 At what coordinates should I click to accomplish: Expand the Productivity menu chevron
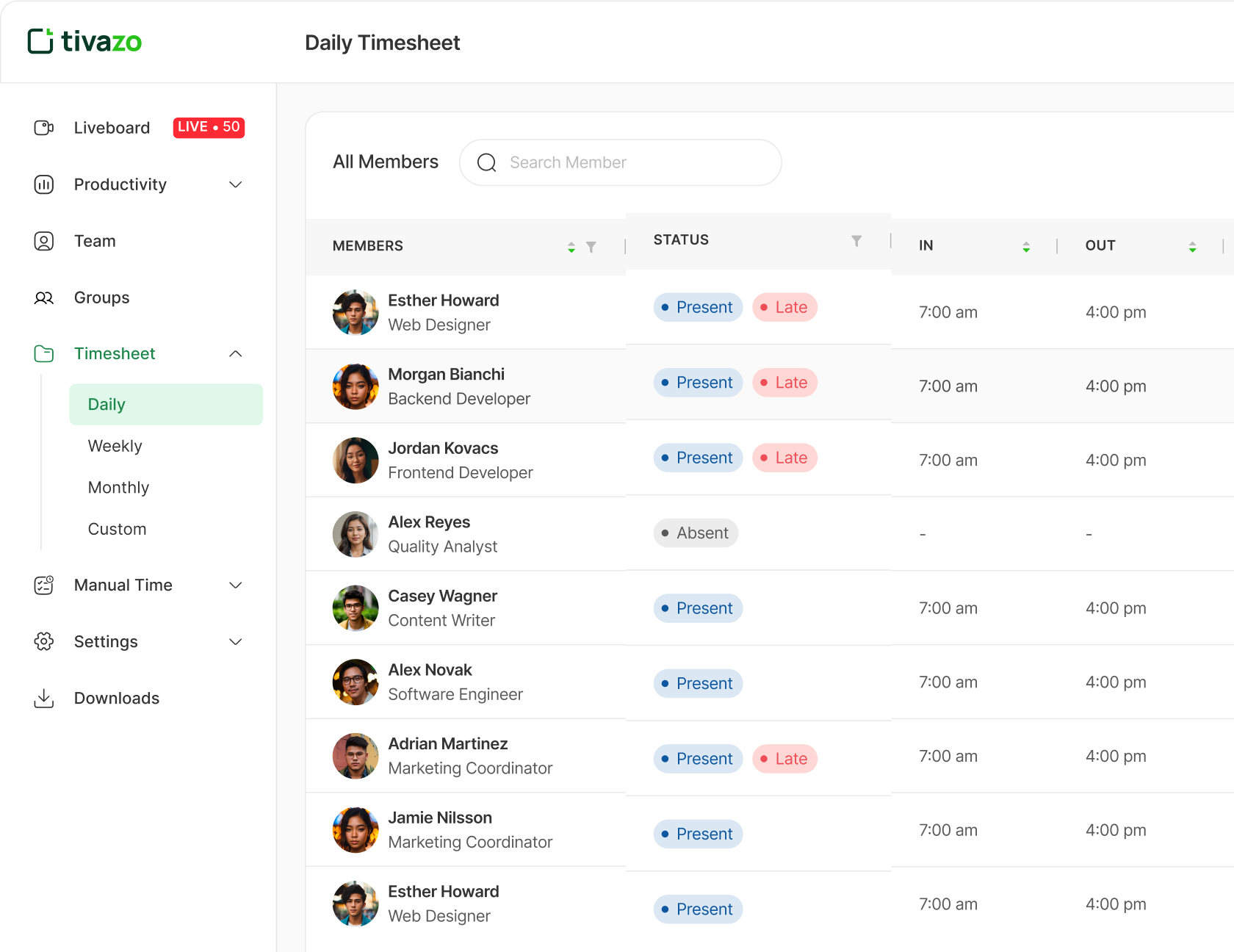pos(236,184)
